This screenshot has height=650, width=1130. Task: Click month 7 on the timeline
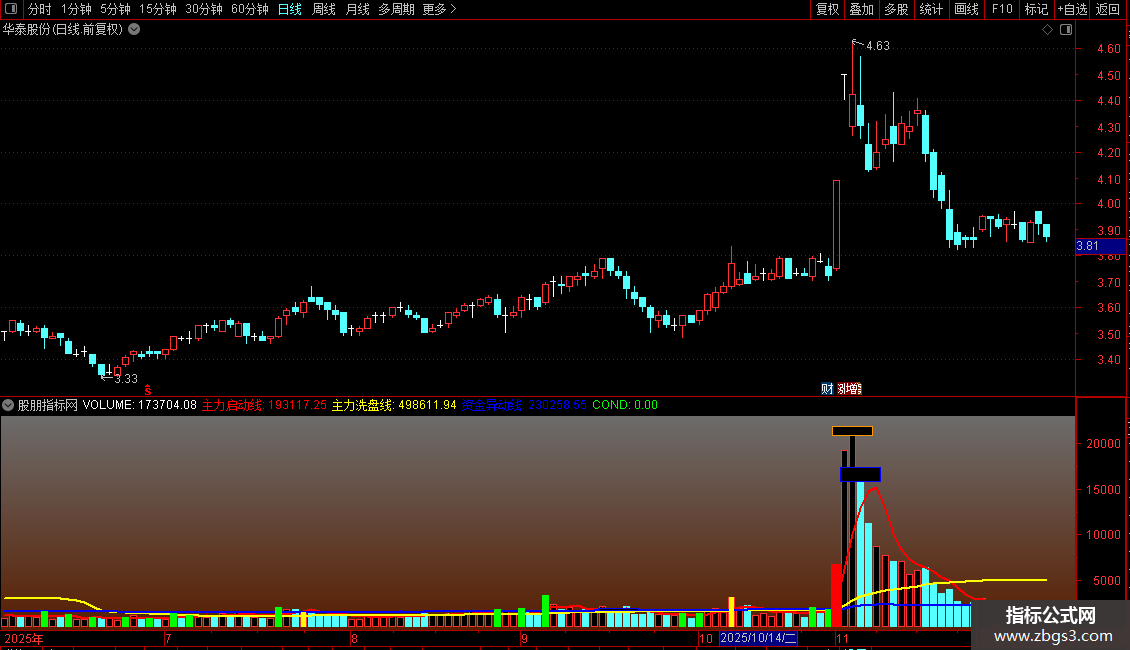pos(168,638)
